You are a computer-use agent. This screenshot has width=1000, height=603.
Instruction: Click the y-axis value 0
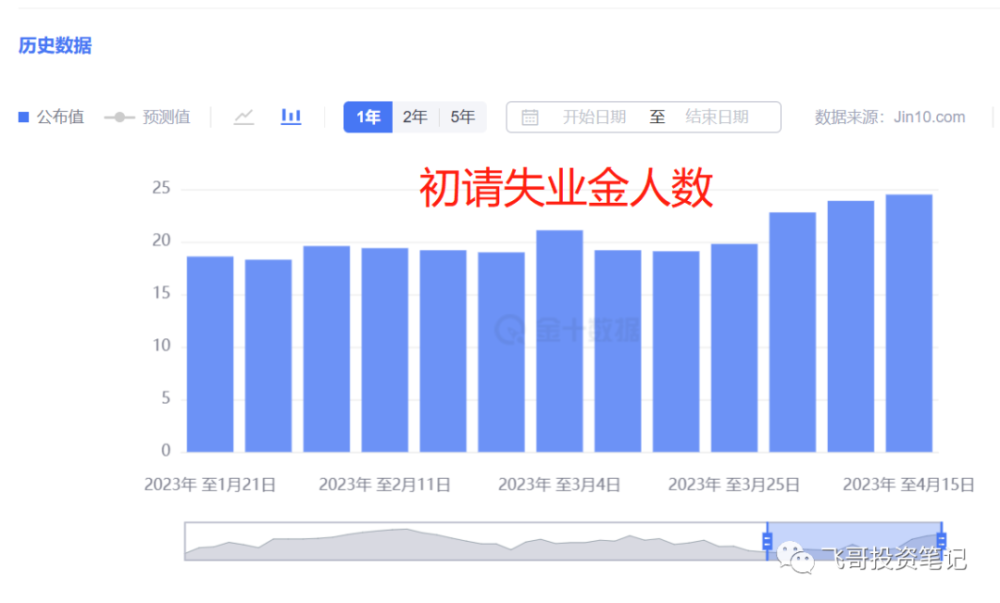pos(166,451)
